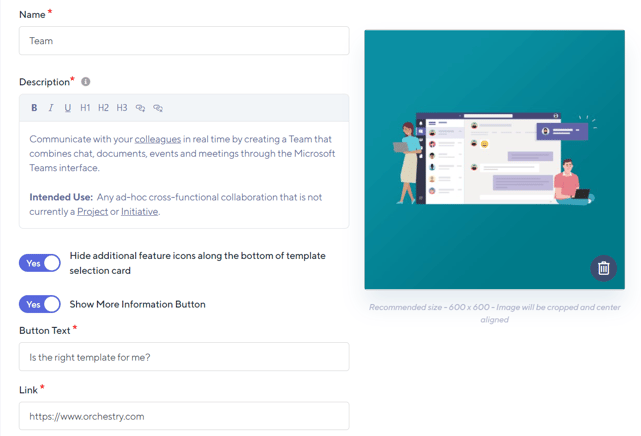Turn off Hide additional feature icons toggle
The height and width of the screenshot is (436, 641).
(x=40, y=263)
